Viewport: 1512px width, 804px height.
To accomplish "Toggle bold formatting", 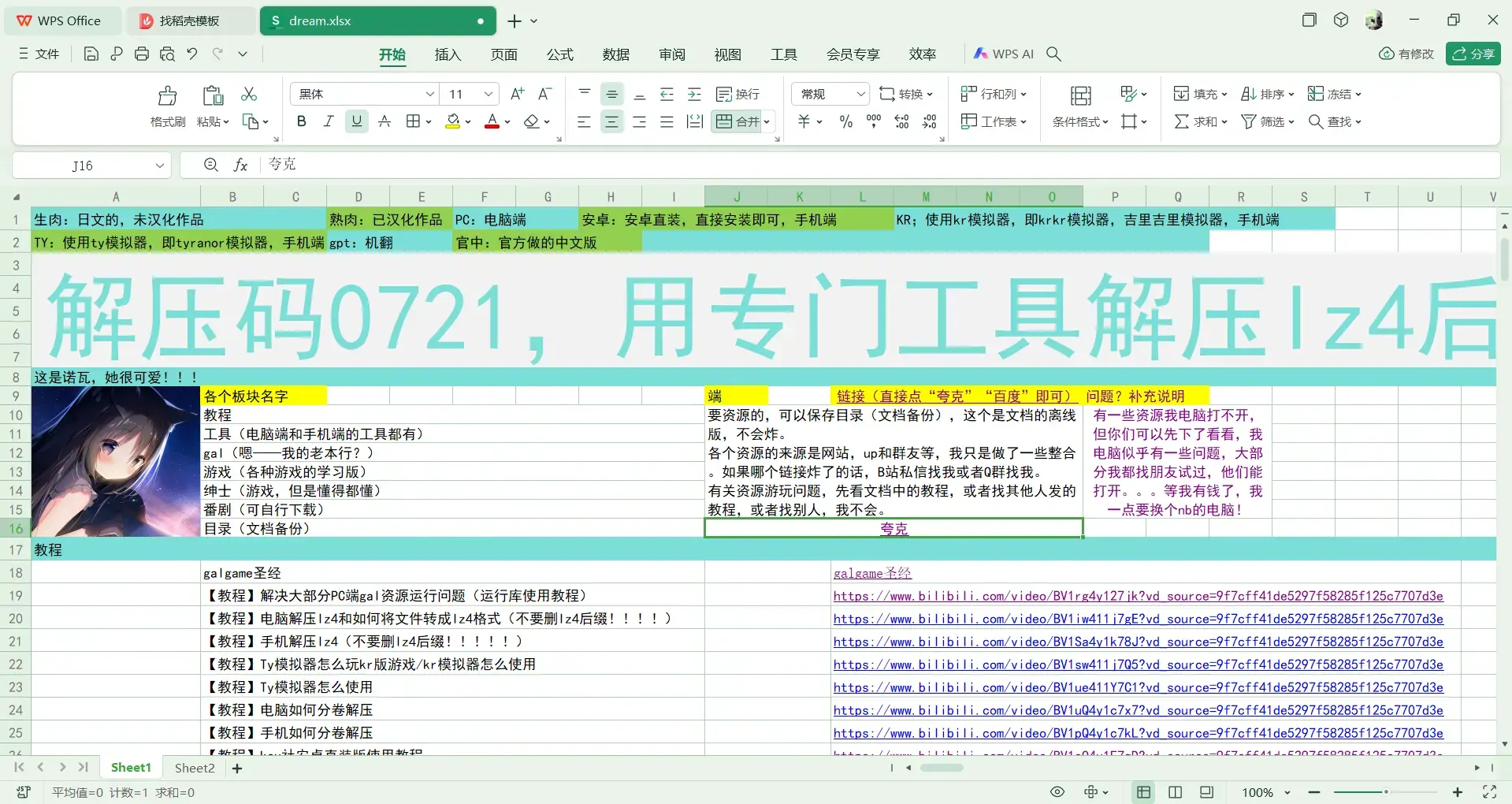I will coord(301,121).
